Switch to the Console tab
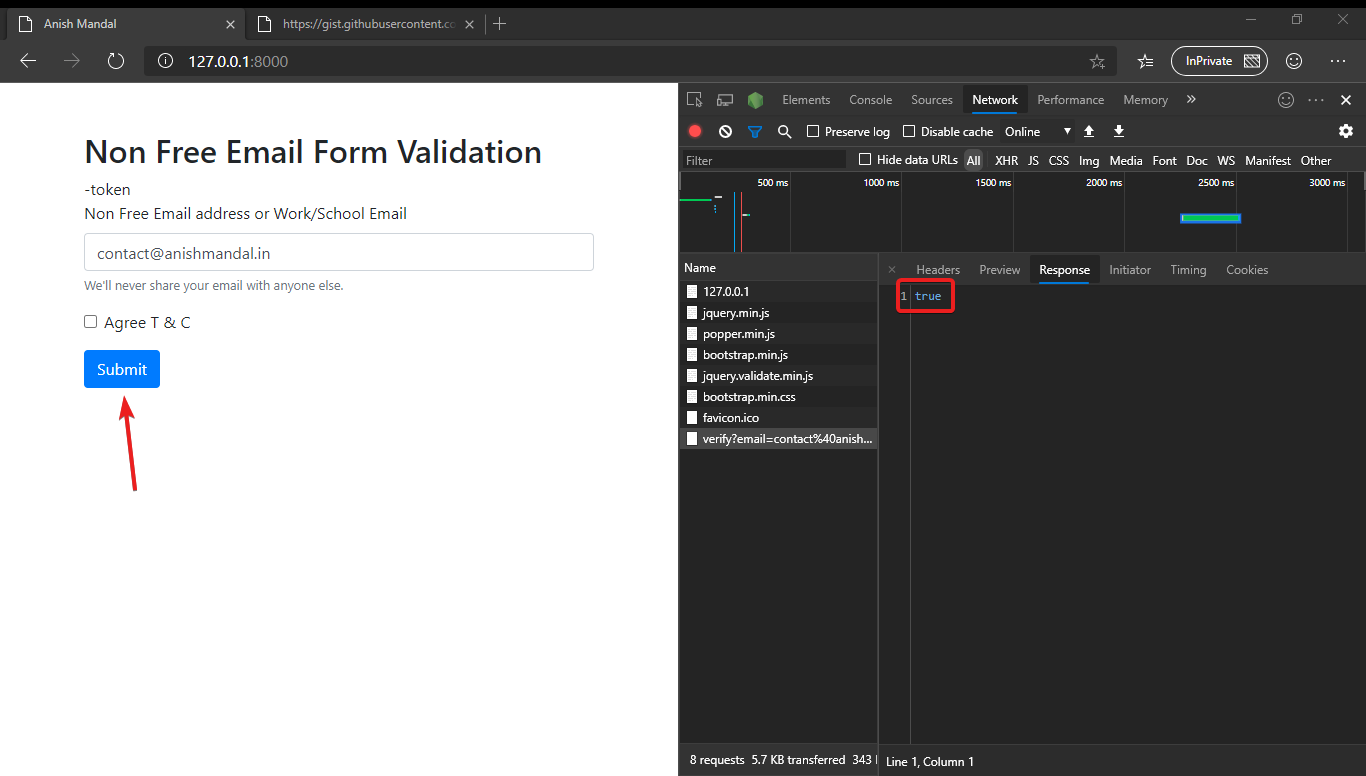 pyautogui.click(x=869, y=99)
